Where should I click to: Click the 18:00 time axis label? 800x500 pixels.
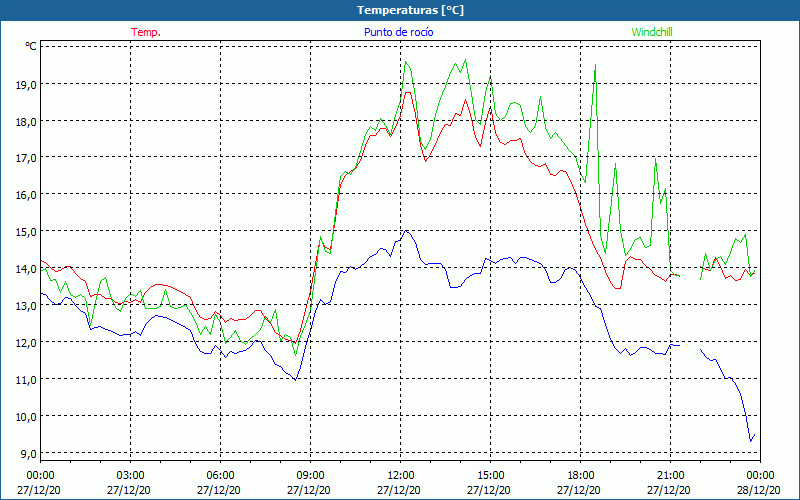click(581, 476)
